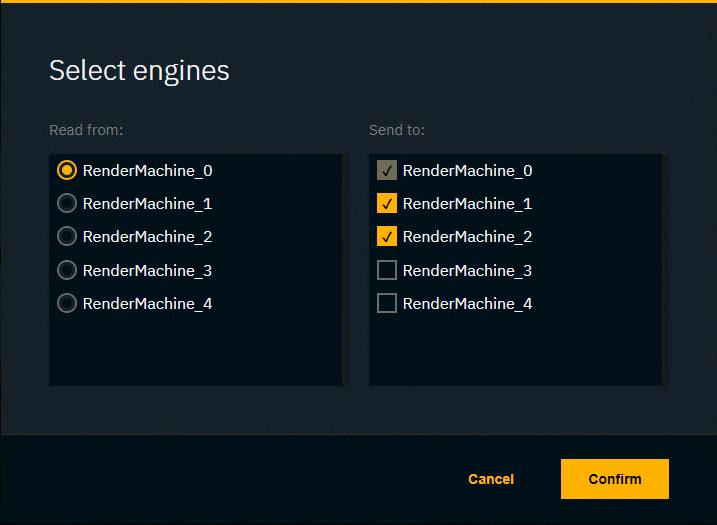
Task: Set Read from to RenderMachine_3
Action: (67, 270)
